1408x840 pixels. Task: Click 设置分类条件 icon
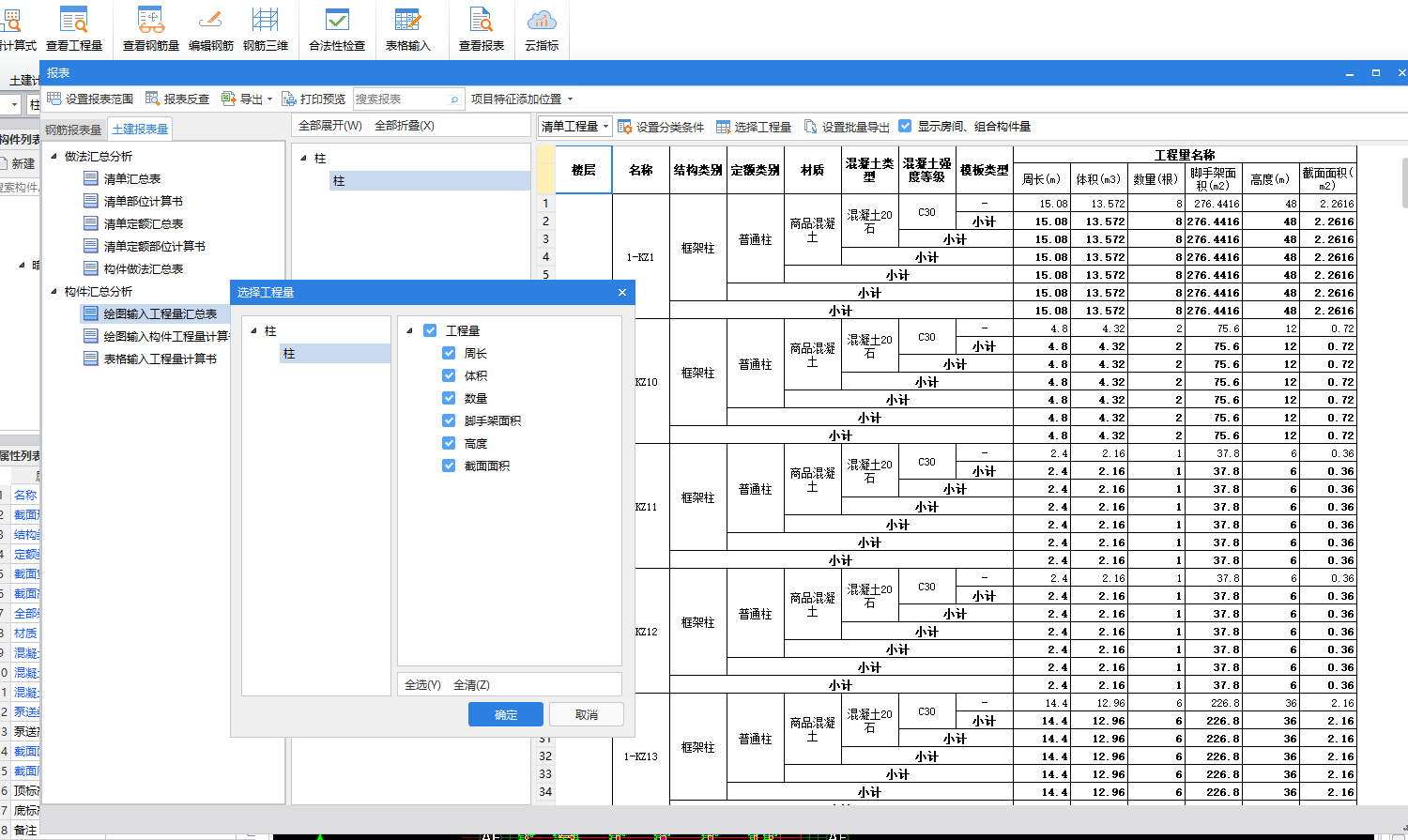pos(625,127)
